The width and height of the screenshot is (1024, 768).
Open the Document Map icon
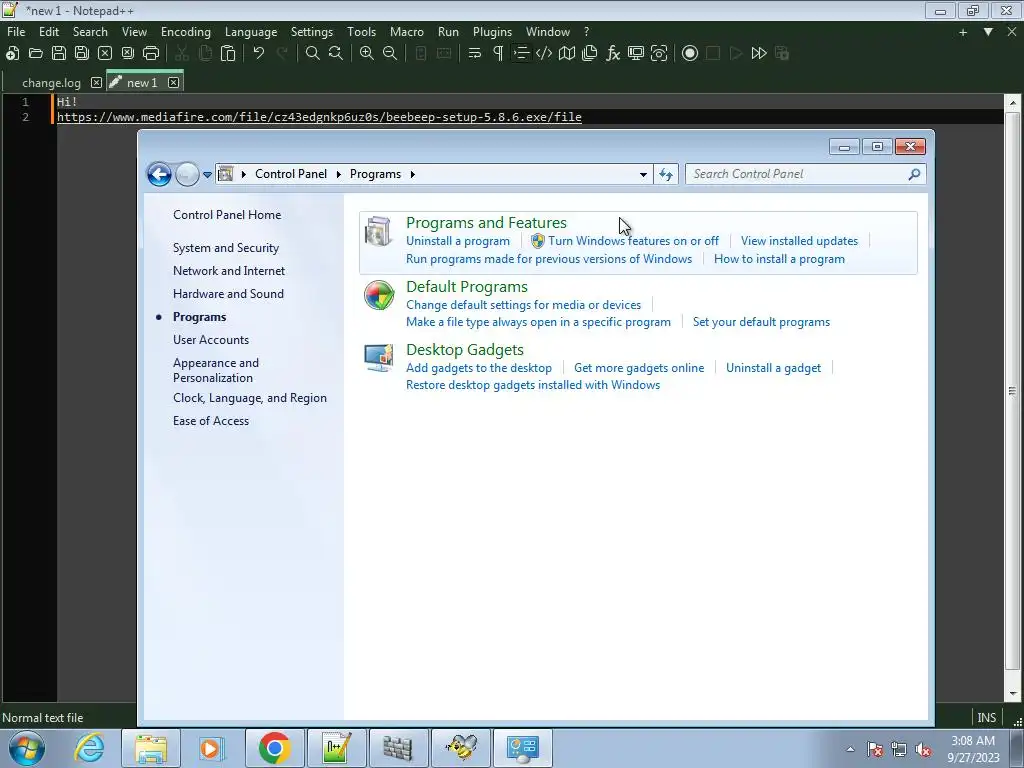[x=567, y=54]
